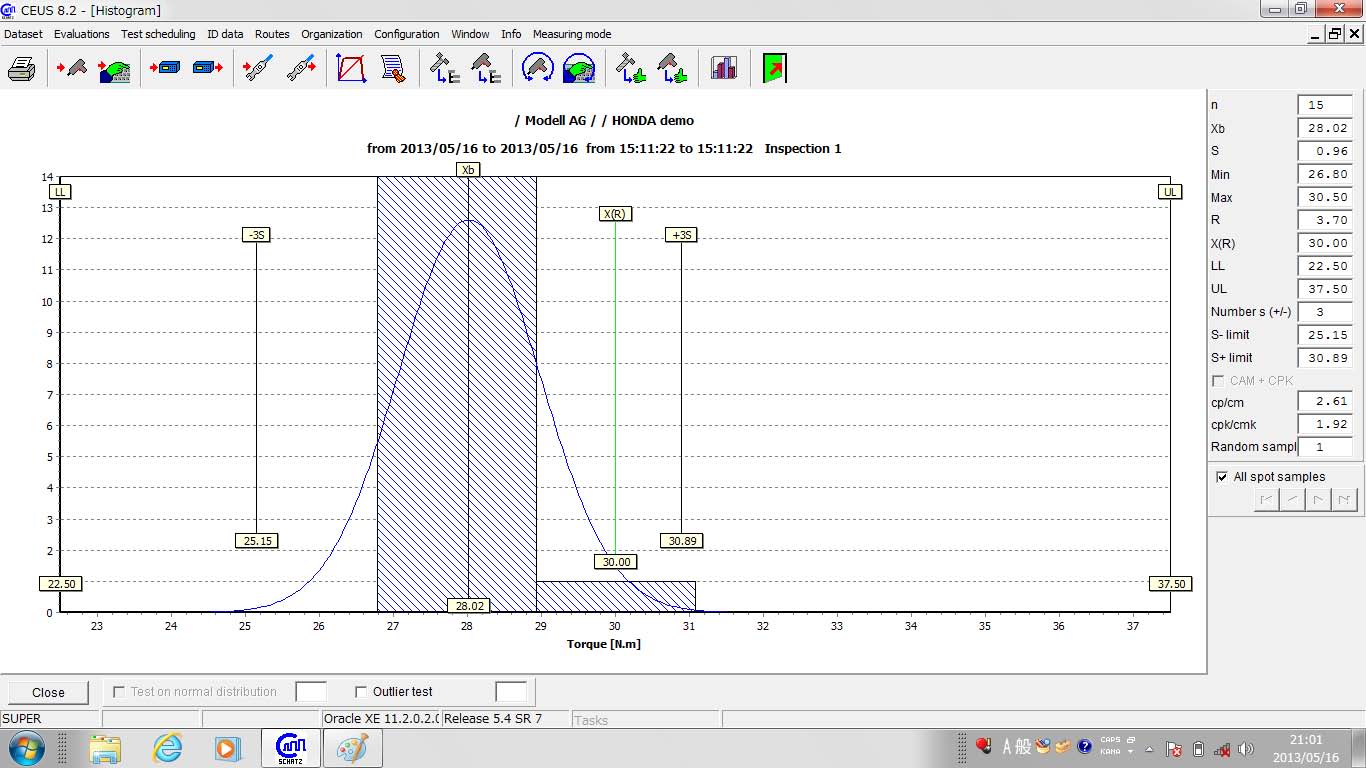The image size is (1366, 768).
Task: Click the field next to Outlier test
Action: point(511,692)
